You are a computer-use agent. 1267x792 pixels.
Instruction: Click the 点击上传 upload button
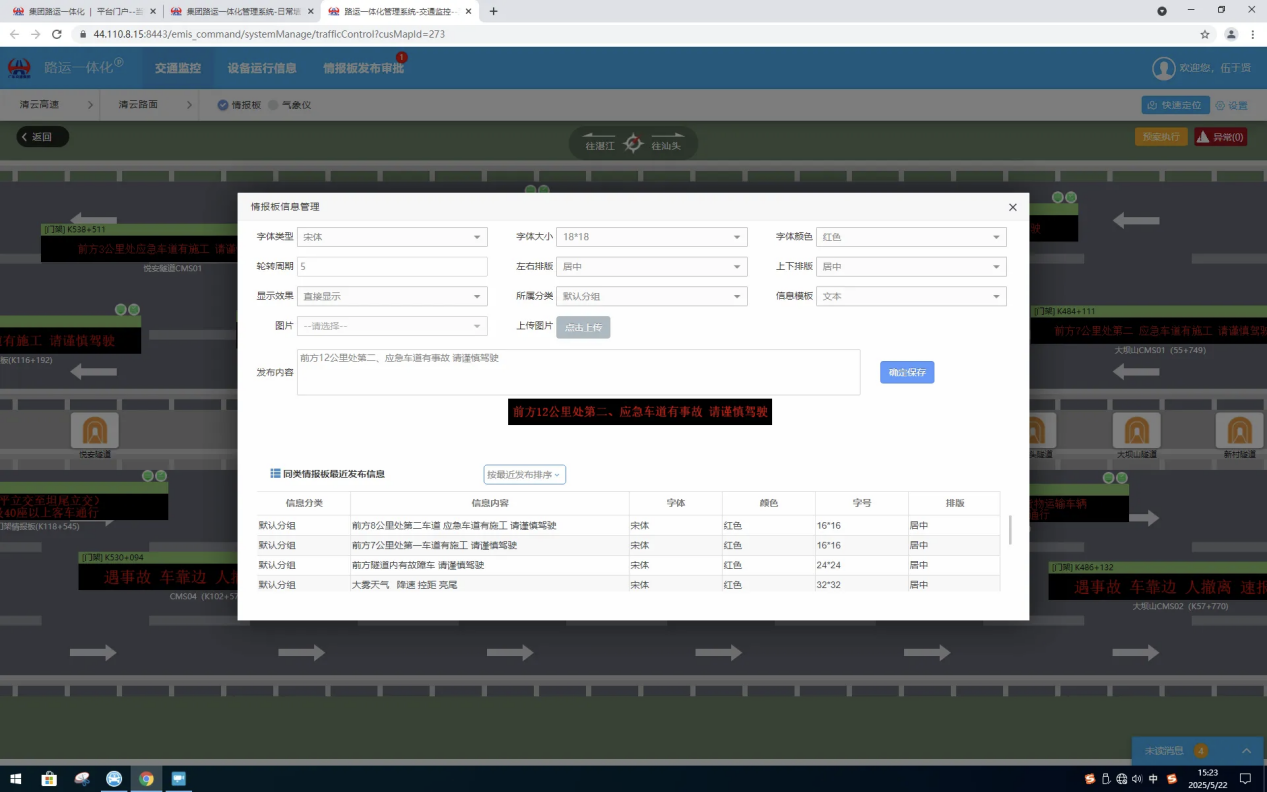583,327
